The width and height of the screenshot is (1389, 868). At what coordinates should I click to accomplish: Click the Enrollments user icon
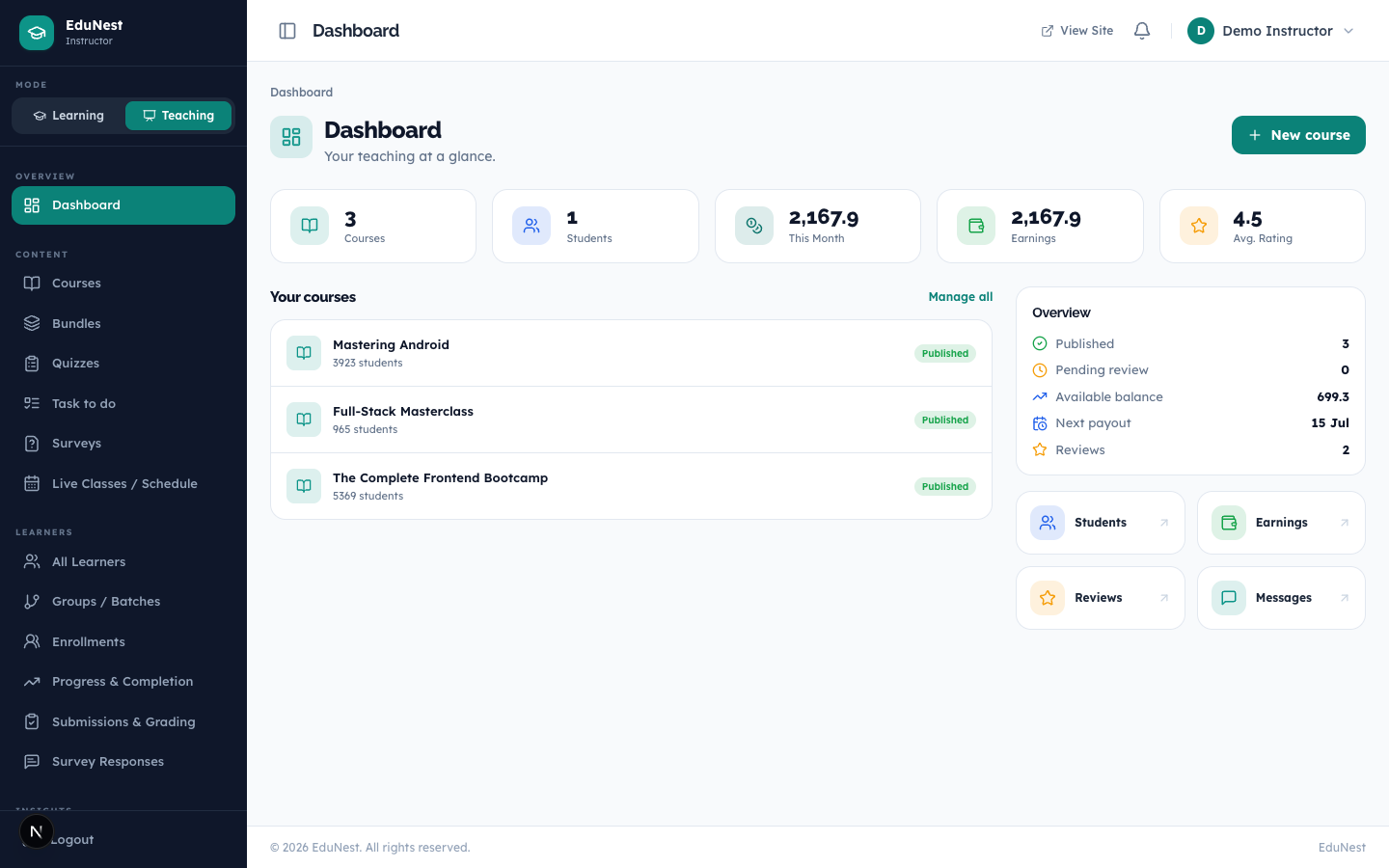coord(32,642)
